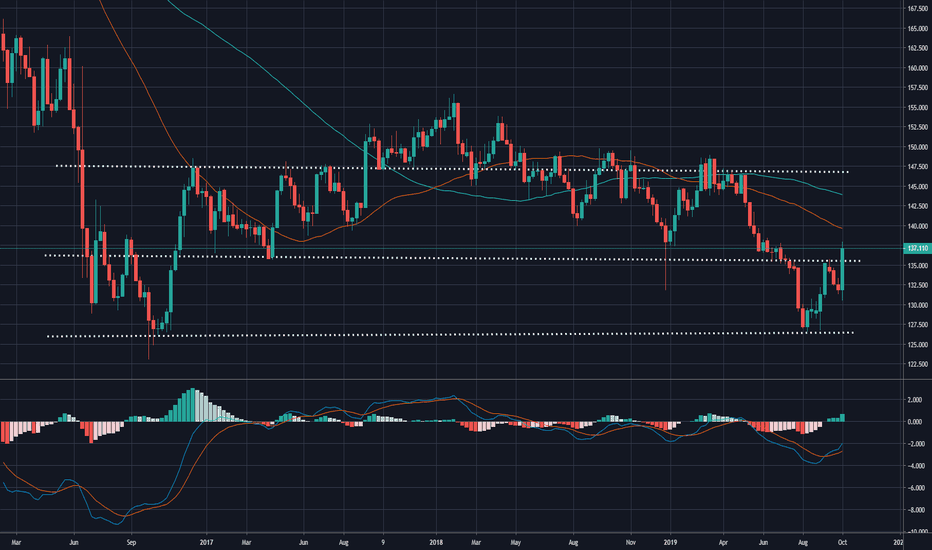Click the 165.000 price axis label
This screenshot has width=932, height=550.
coord(918,29)
